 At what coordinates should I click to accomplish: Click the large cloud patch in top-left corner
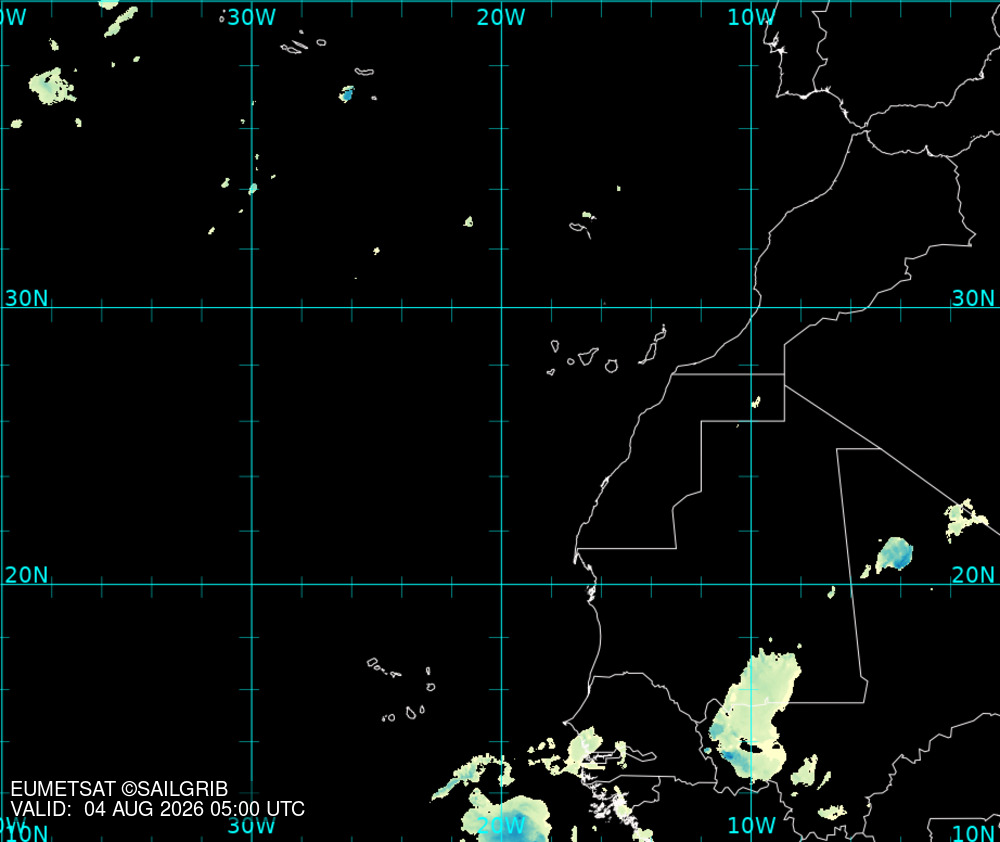pyautogui.click(x=52, y=86)
